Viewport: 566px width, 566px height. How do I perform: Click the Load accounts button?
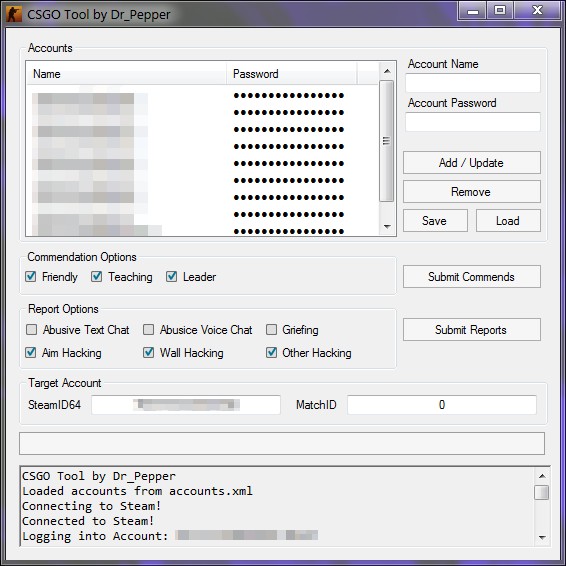508,221
